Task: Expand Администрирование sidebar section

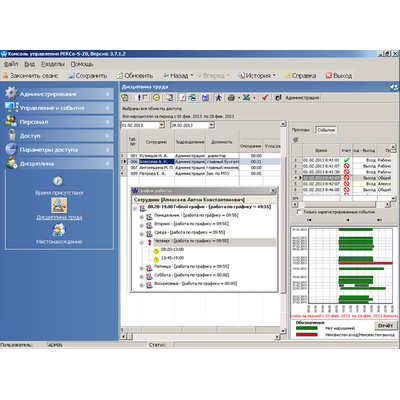Action: point(59,94)
